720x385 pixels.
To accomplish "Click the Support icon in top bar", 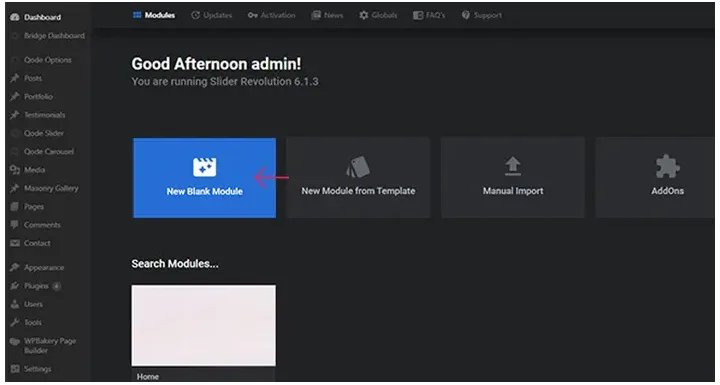I will click(x=466, y=15).
